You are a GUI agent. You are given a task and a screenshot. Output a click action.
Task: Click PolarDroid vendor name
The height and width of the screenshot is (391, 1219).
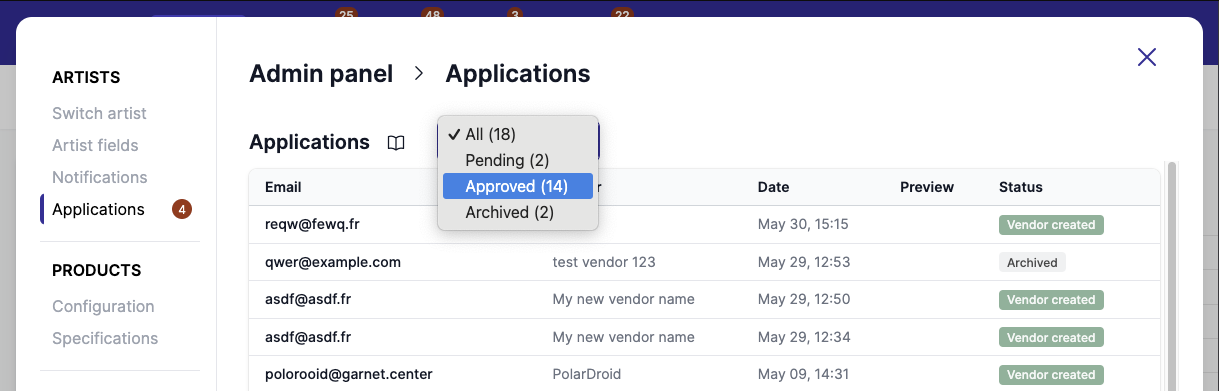[586, 374]
